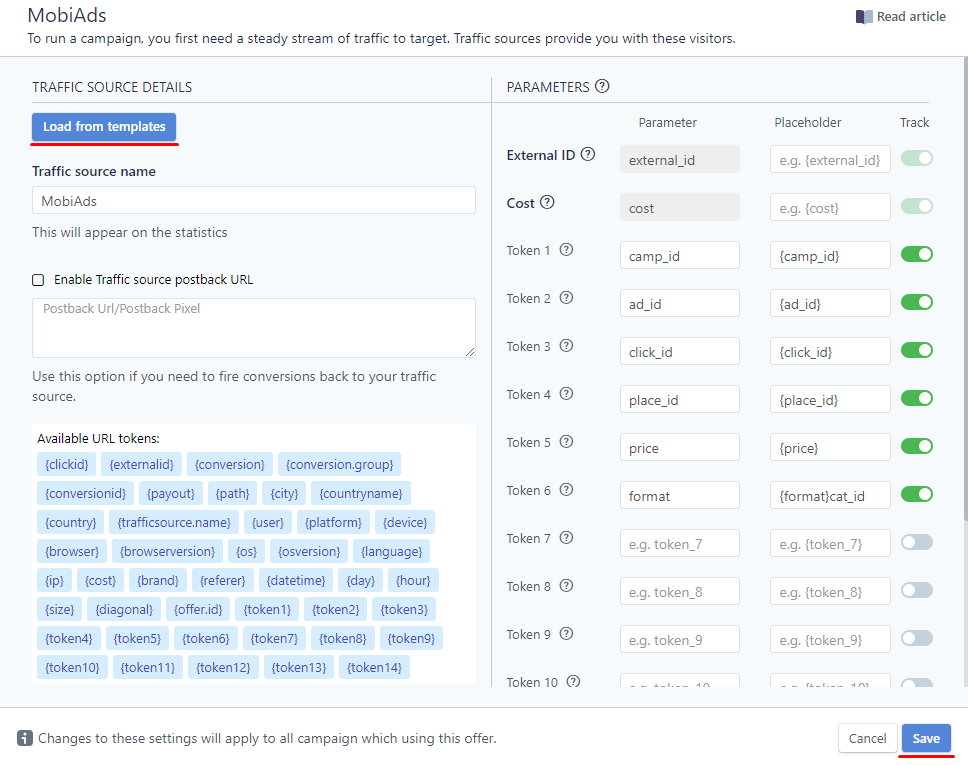Screen dimensions: 968x765
Task: Click the Token 10 help icon
Action: coord(574,681)
